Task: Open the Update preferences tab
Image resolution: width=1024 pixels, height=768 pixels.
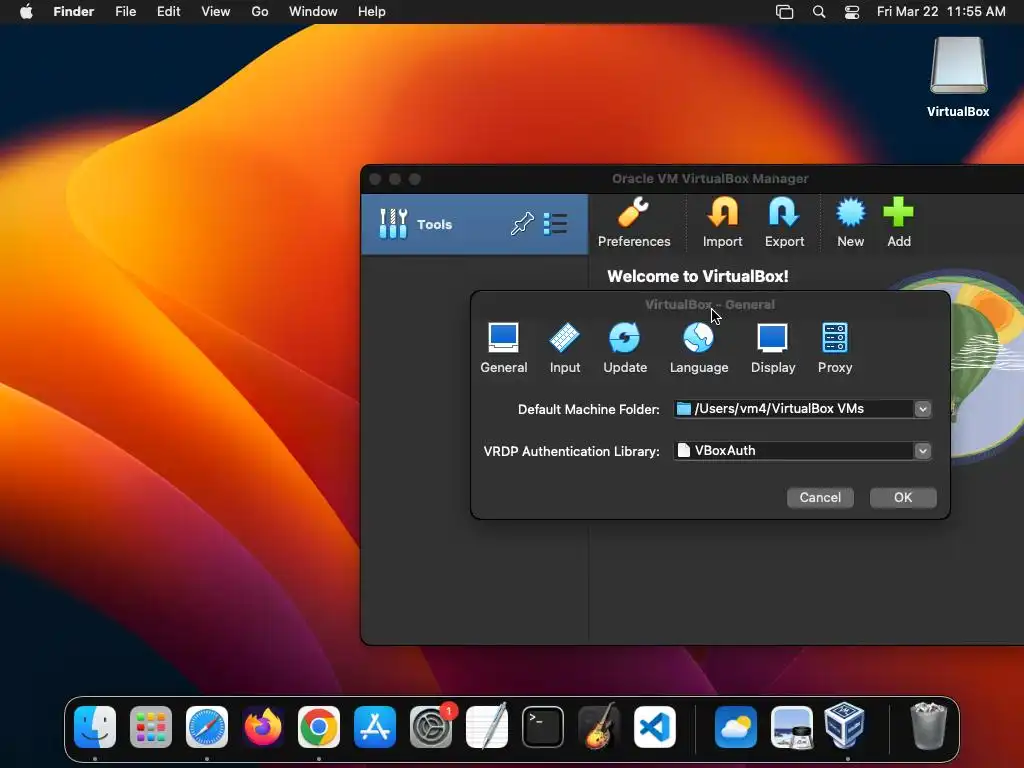Action: coord(625,348)
